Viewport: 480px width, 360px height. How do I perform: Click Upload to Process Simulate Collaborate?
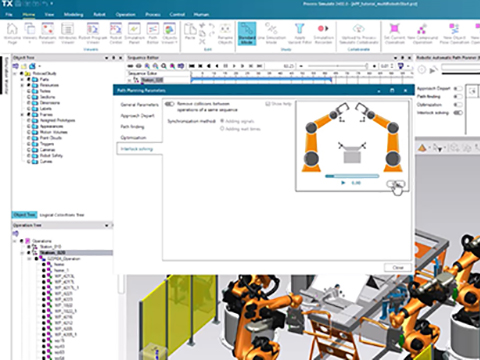[x=359, y=33]
